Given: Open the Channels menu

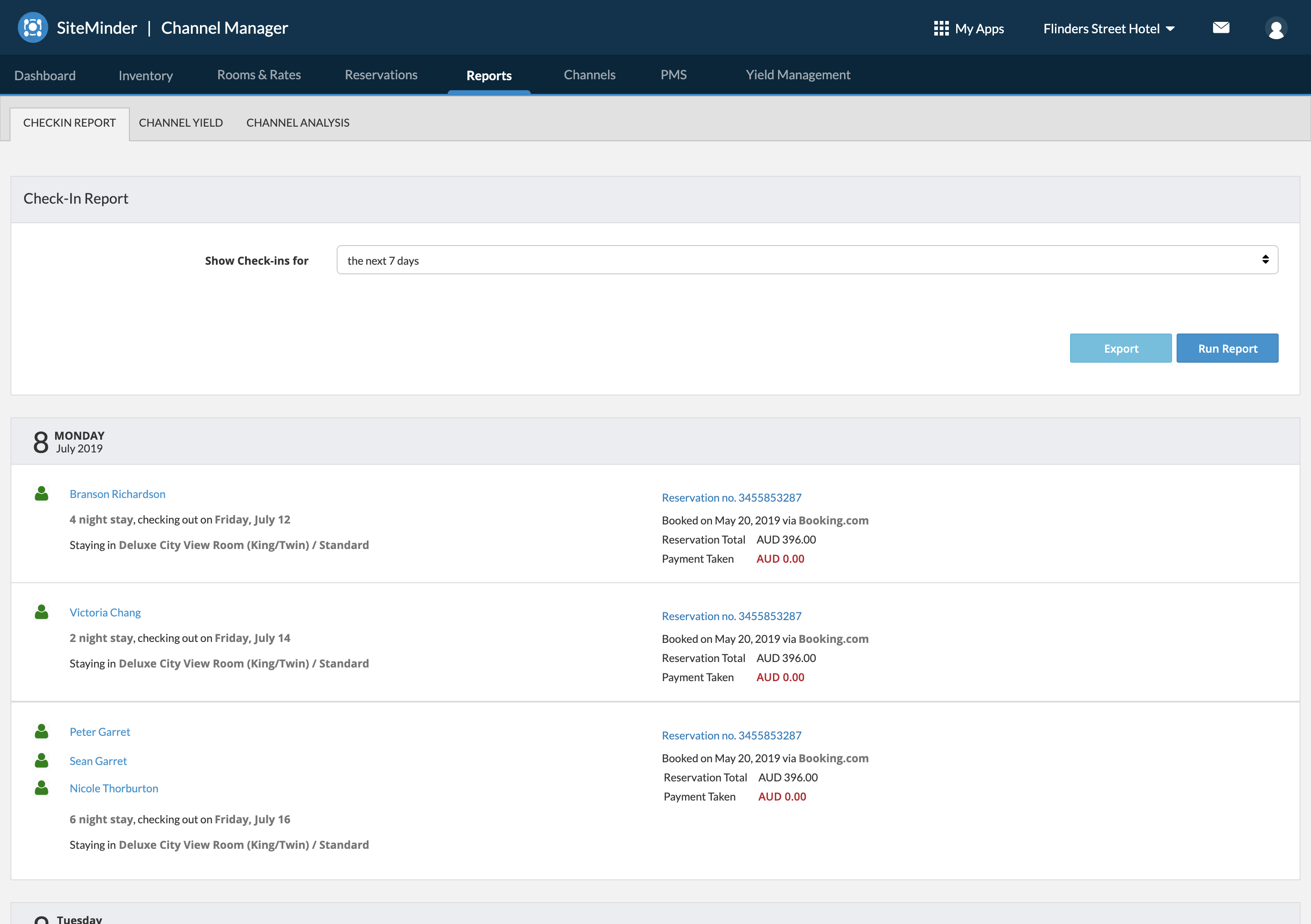Looking at the screenshot, I should 589,75.
